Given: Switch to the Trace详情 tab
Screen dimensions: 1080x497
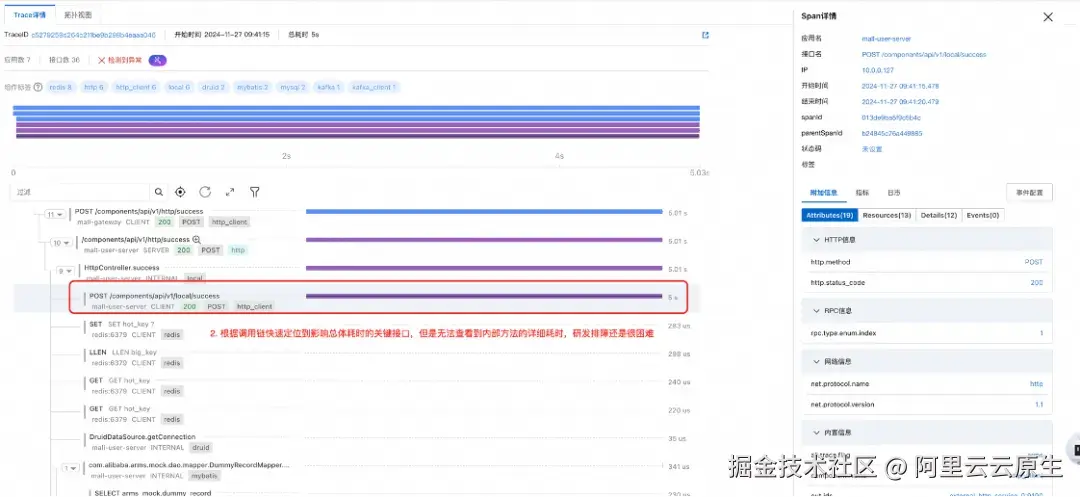Looking at the screenshot, I should 30,14.
